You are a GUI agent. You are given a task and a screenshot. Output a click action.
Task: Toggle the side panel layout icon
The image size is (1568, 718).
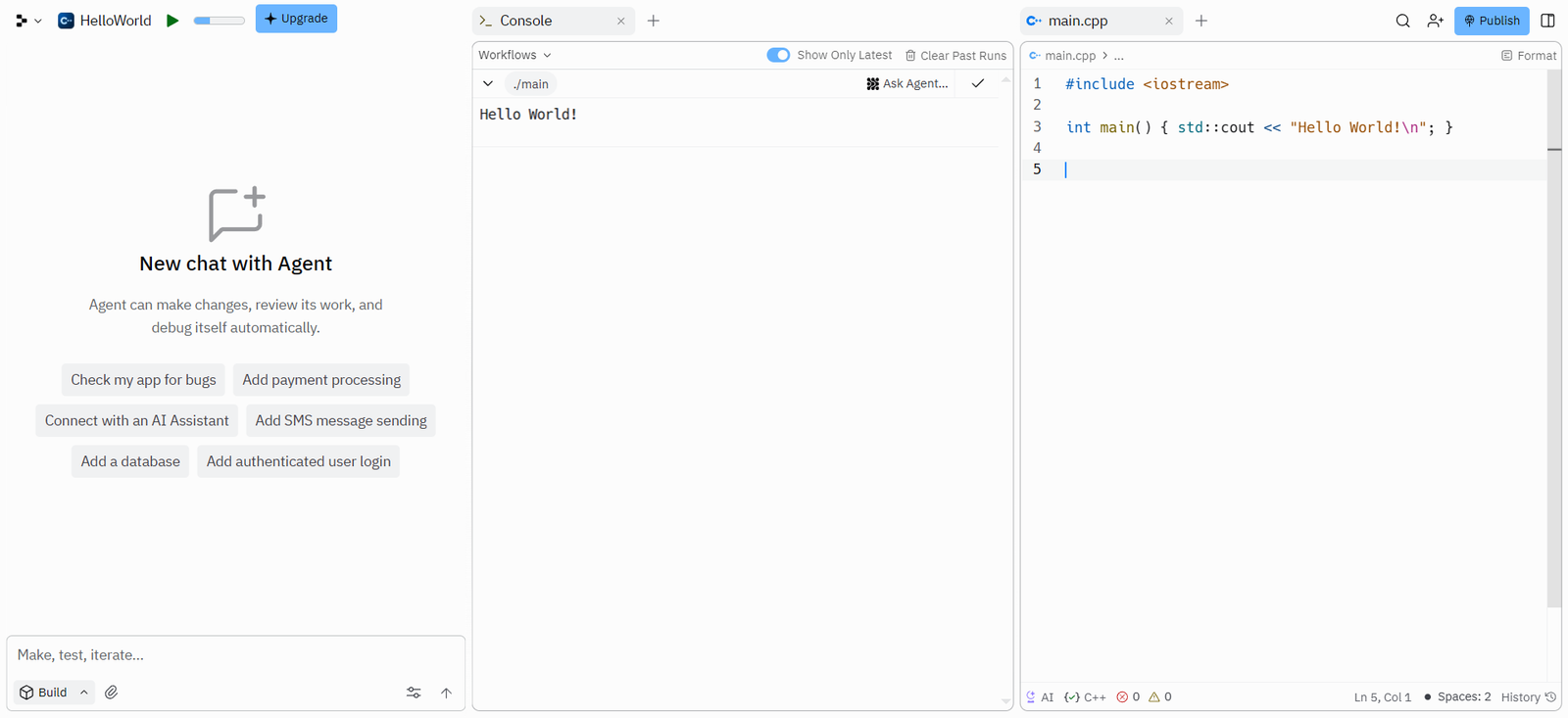click(x=1547, y=21)
